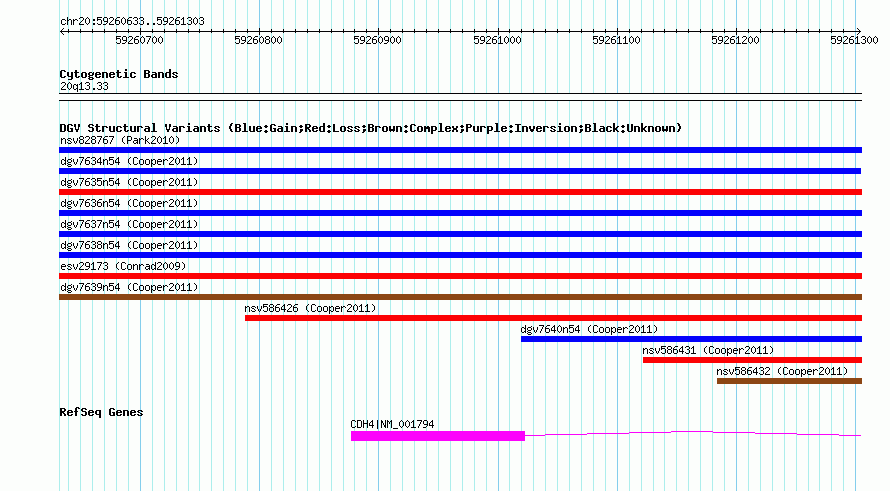Click the RefSeq Genes track title
Image resolution: width=890 pixels, height=491 pixels.
101,412
